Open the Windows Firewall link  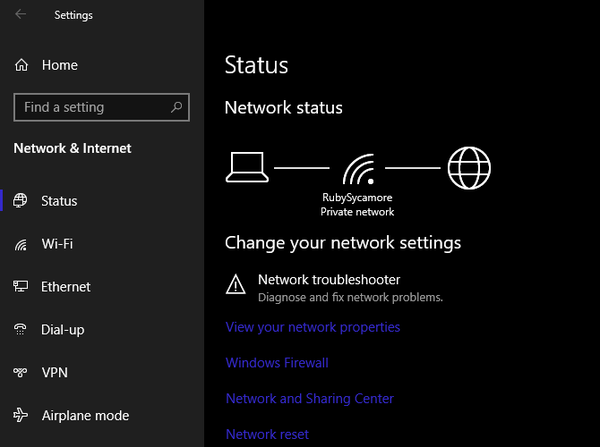click(x=277, y=363)
